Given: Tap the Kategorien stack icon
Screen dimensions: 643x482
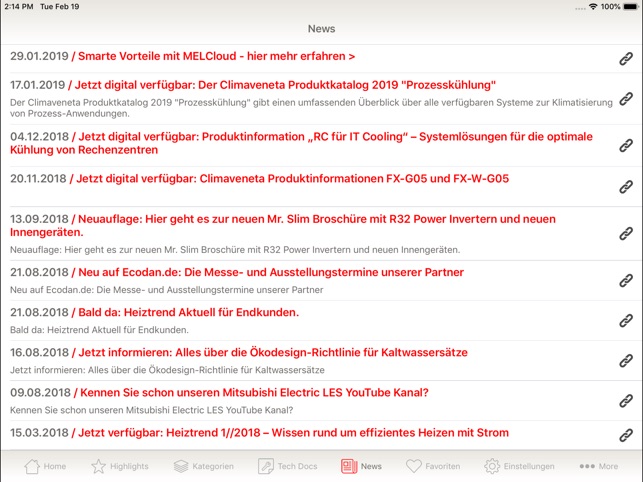Looking at the screenshot, I should [181, 466].
